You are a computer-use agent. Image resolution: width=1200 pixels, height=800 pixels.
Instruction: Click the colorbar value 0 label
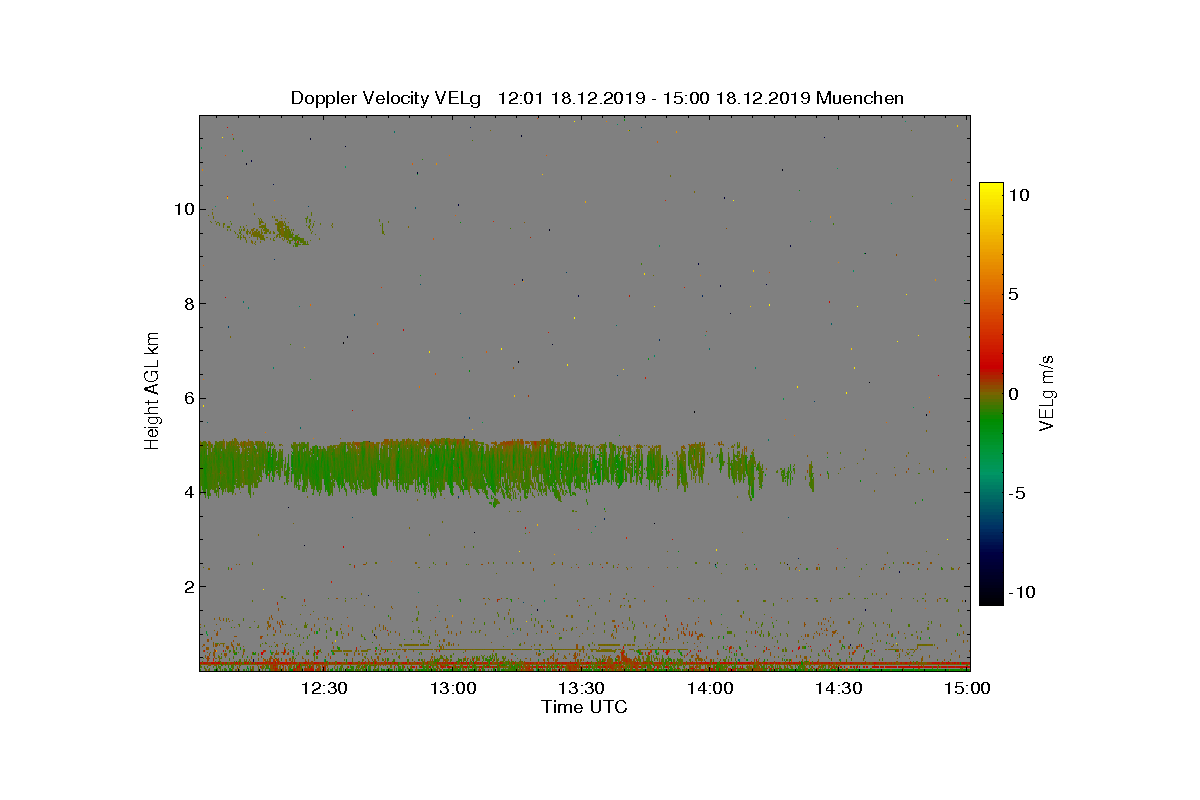[1013, 394]
